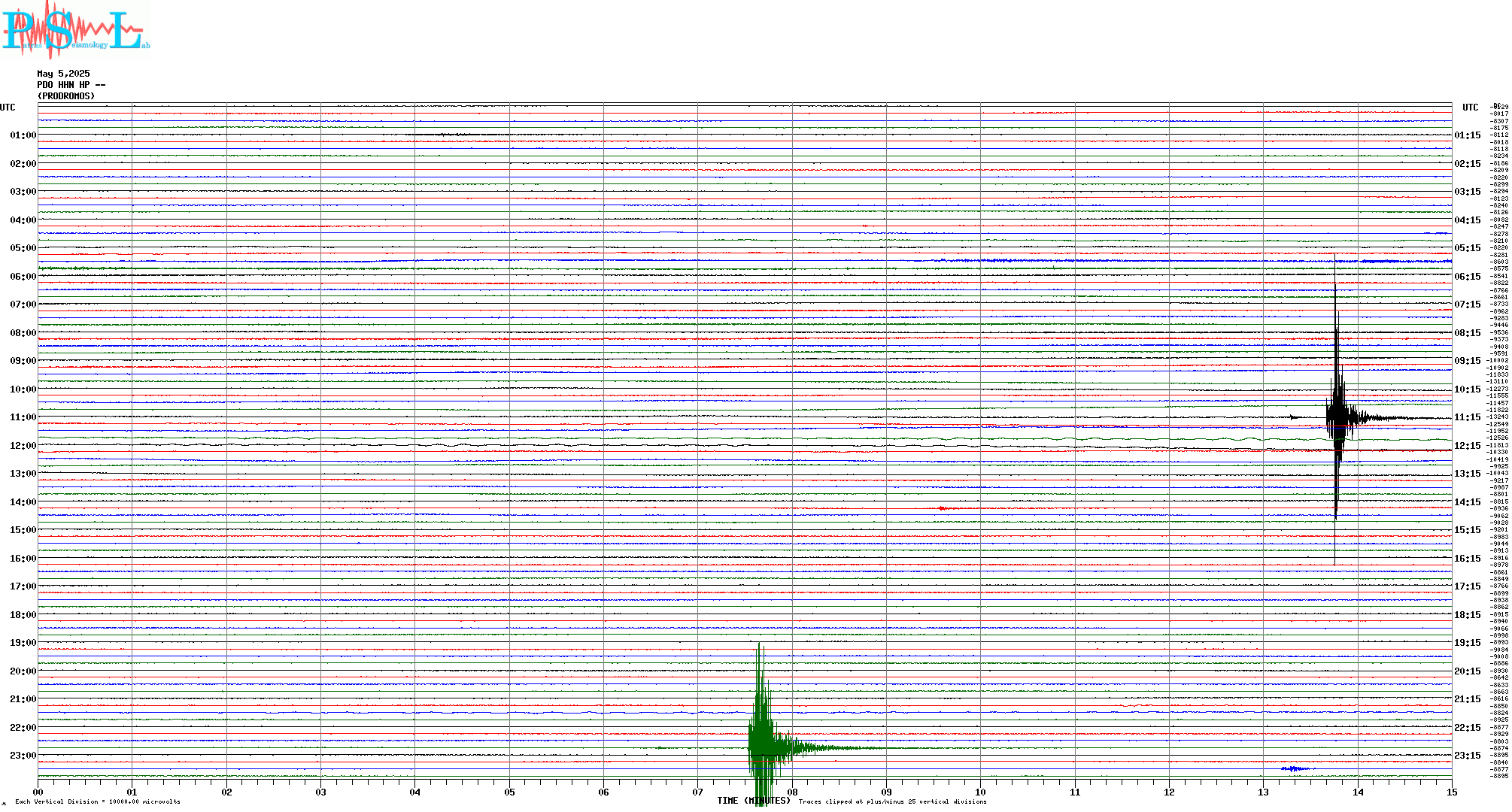This screenshot has width=1512, height=812.
Task: Select the PDO HHN HP station text
Action: click(x=71, y=85)
